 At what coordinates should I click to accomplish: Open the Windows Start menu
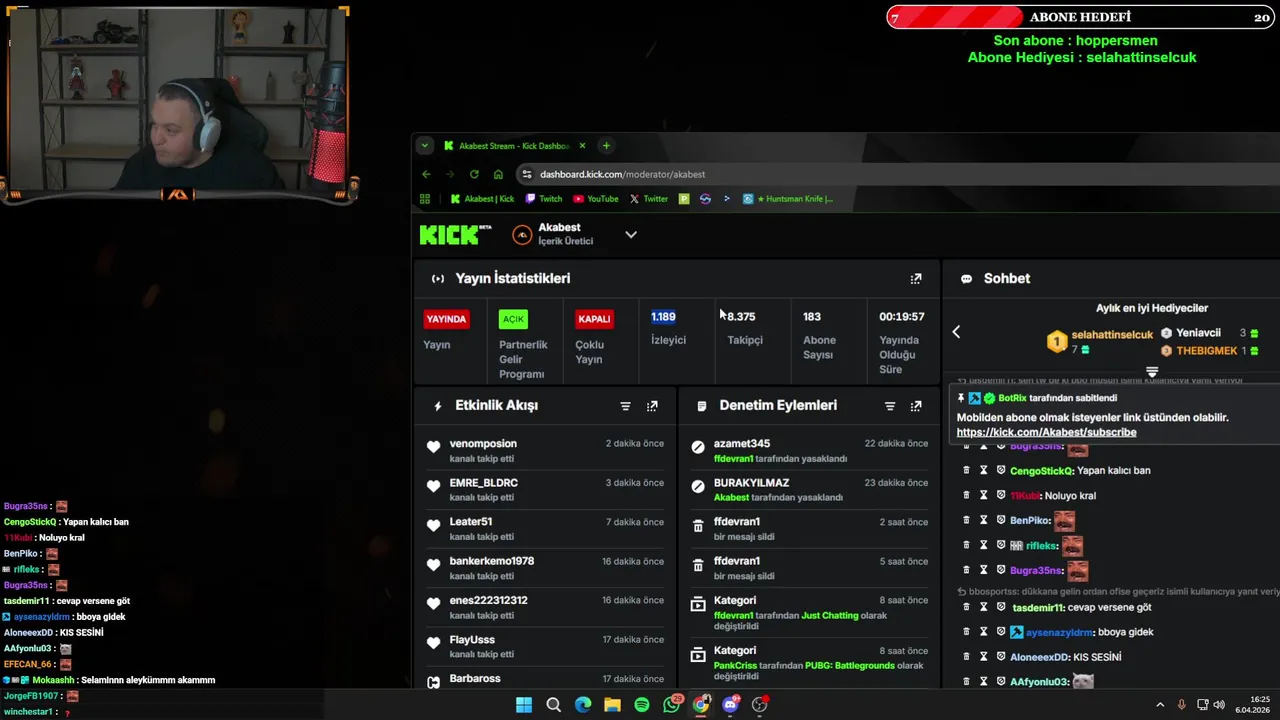point(524,705)
